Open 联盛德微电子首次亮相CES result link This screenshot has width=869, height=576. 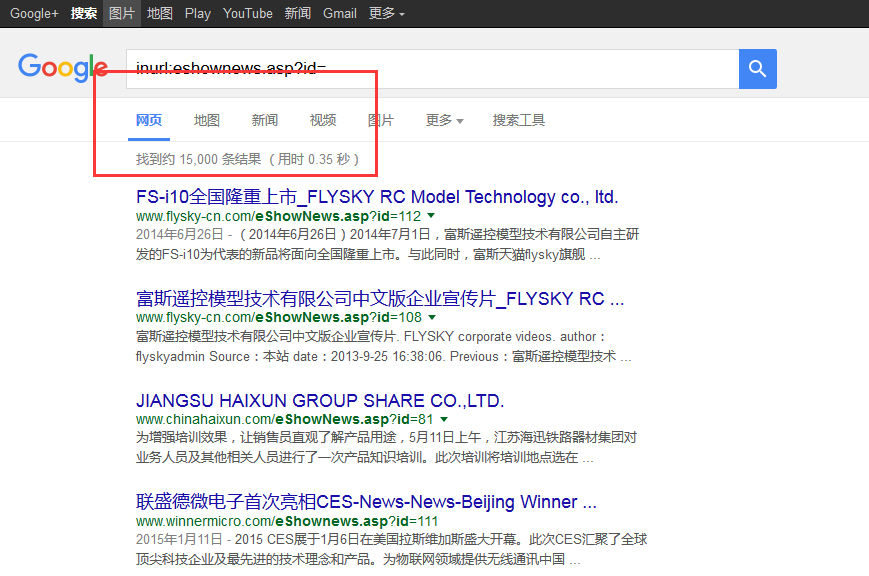click(x=366, y=502)
